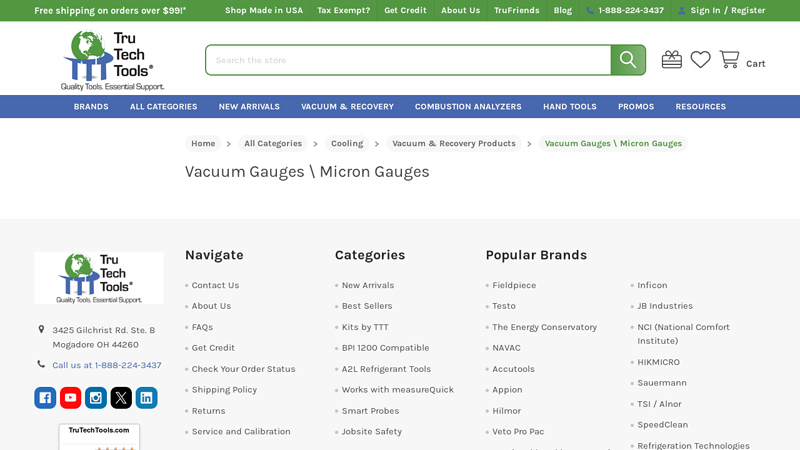Open the Resources menu
The height and width of the screenshot is (450, 800).
(x=701, y=107)
